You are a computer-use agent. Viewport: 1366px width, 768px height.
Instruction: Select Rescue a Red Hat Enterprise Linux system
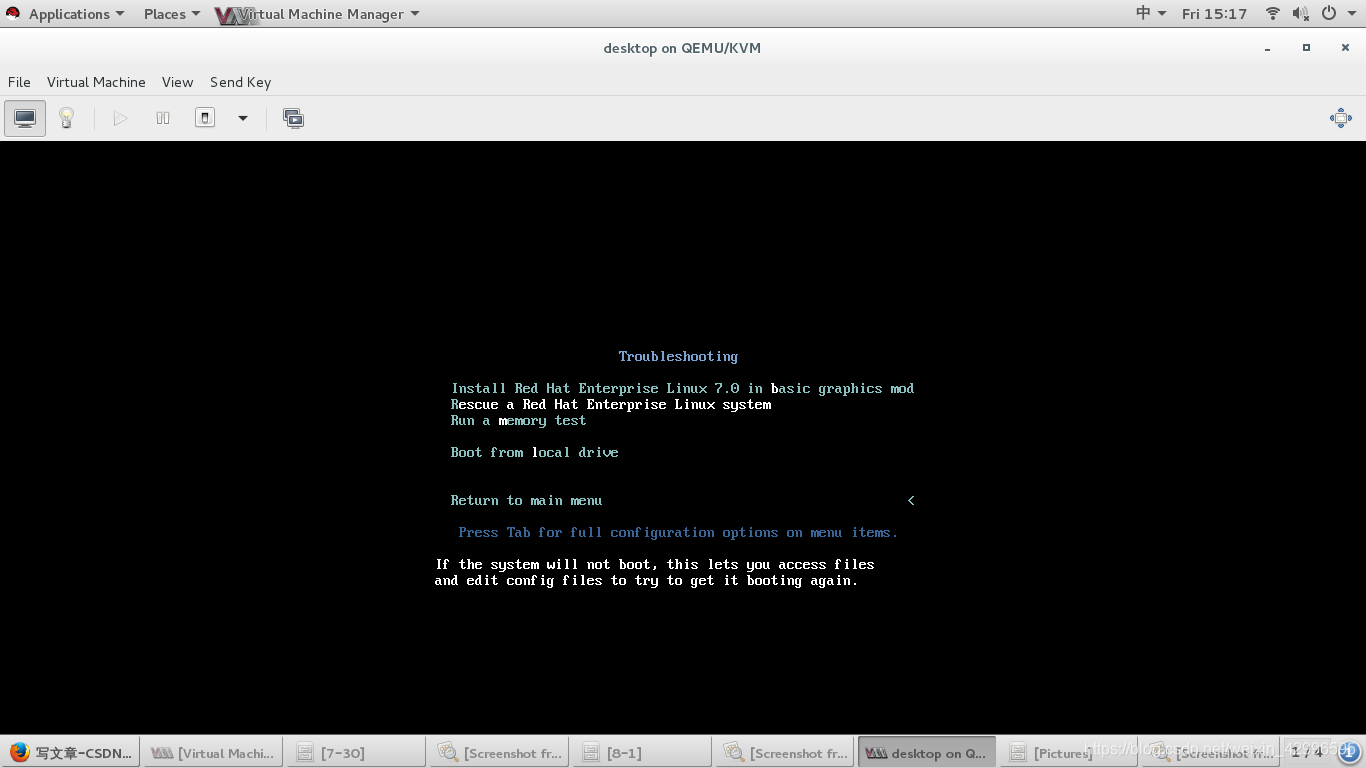(x=611, y=404)
